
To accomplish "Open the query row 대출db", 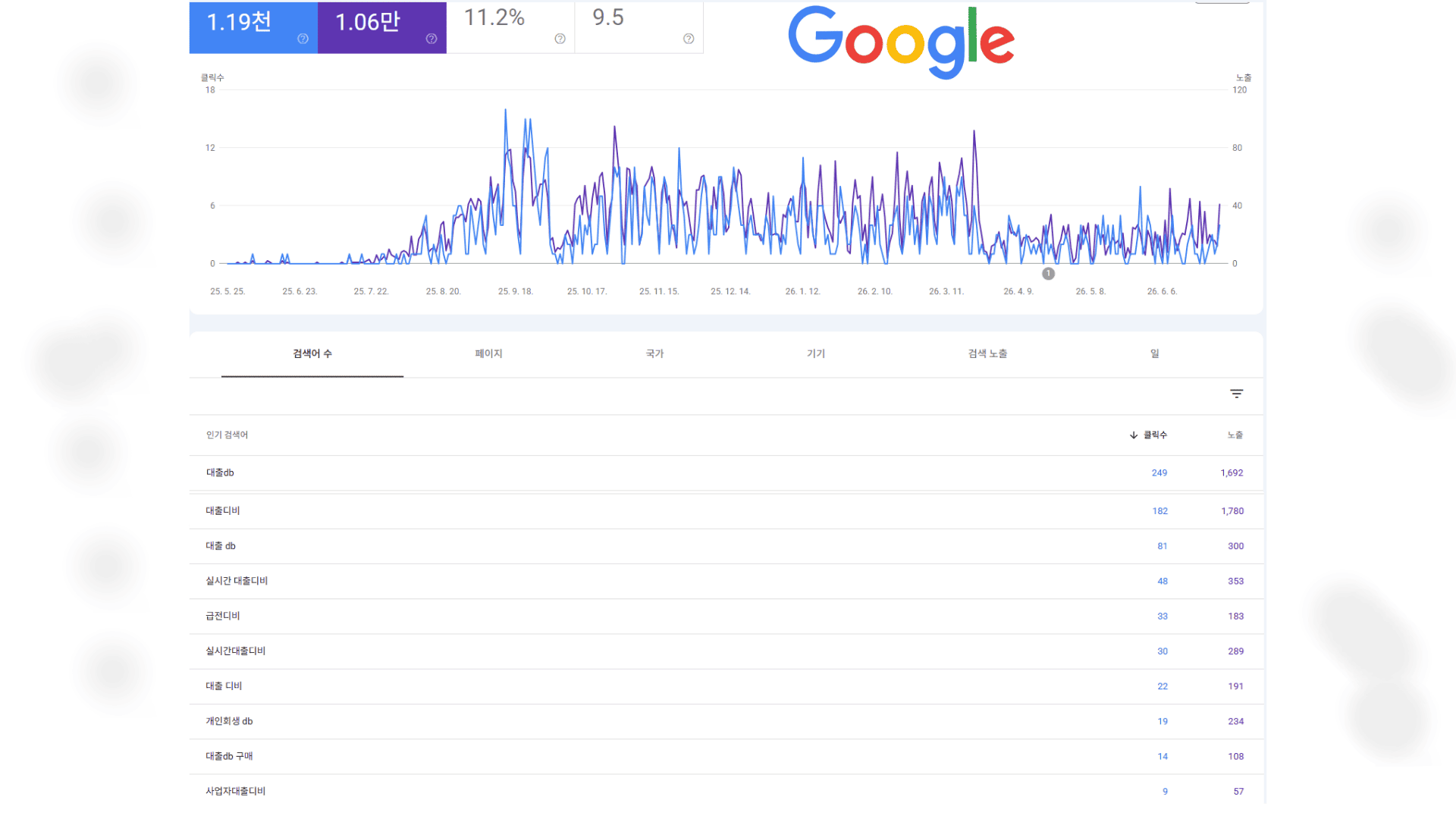I will click(x=726, y=473).
